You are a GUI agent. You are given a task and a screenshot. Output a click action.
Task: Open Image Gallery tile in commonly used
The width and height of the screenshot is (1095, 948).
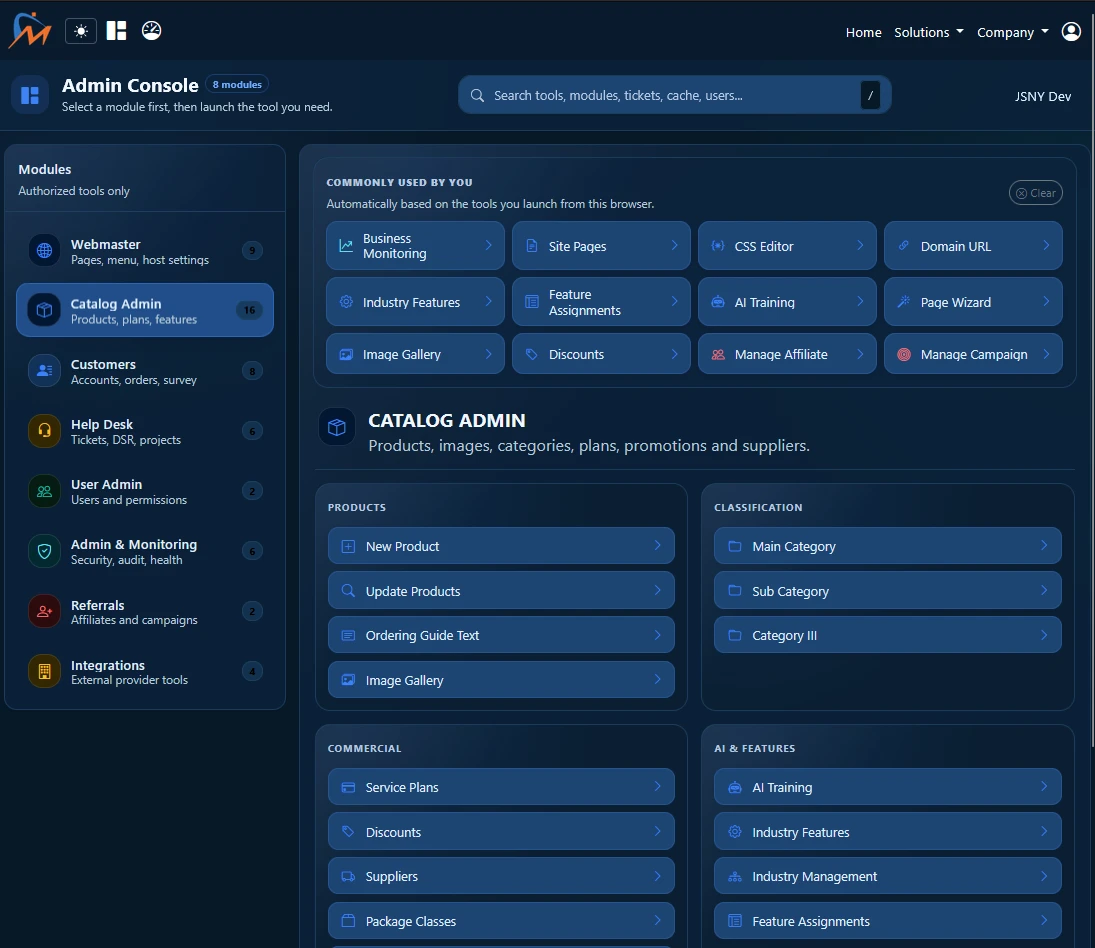tap(415, 354)
